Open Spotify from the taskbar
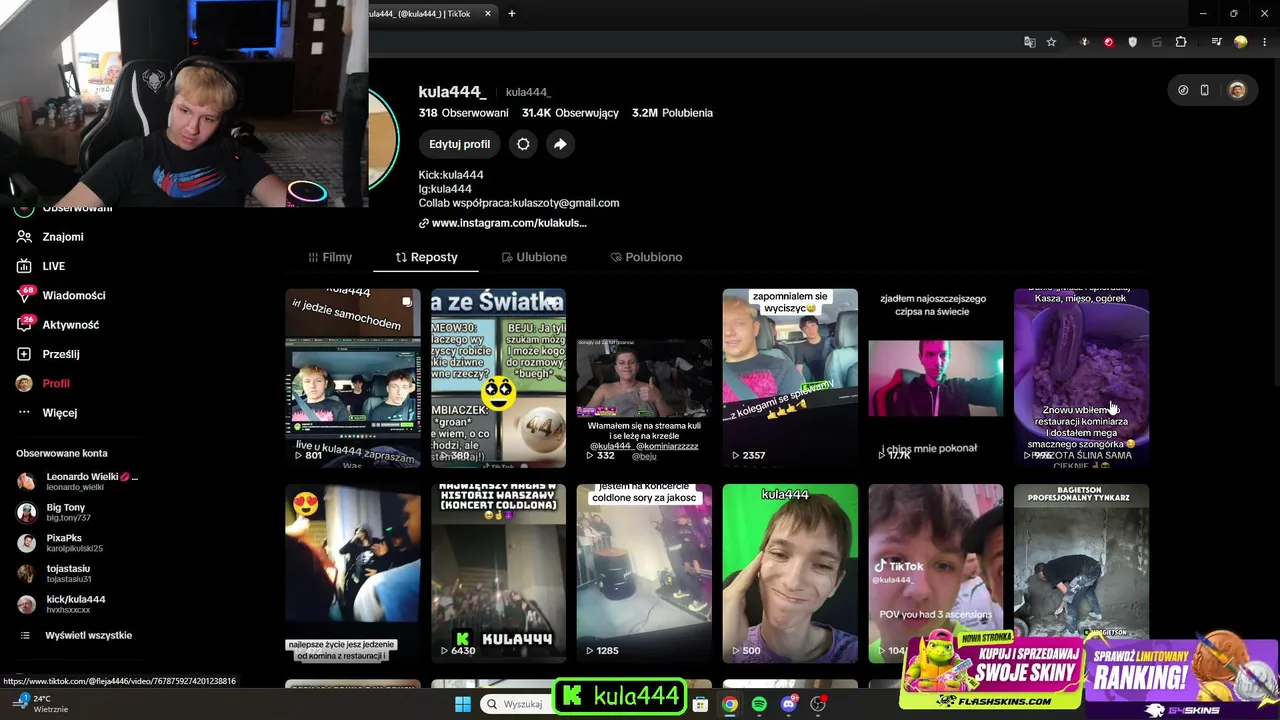Viewport: 1280px width, 720px height. (759, 704)
